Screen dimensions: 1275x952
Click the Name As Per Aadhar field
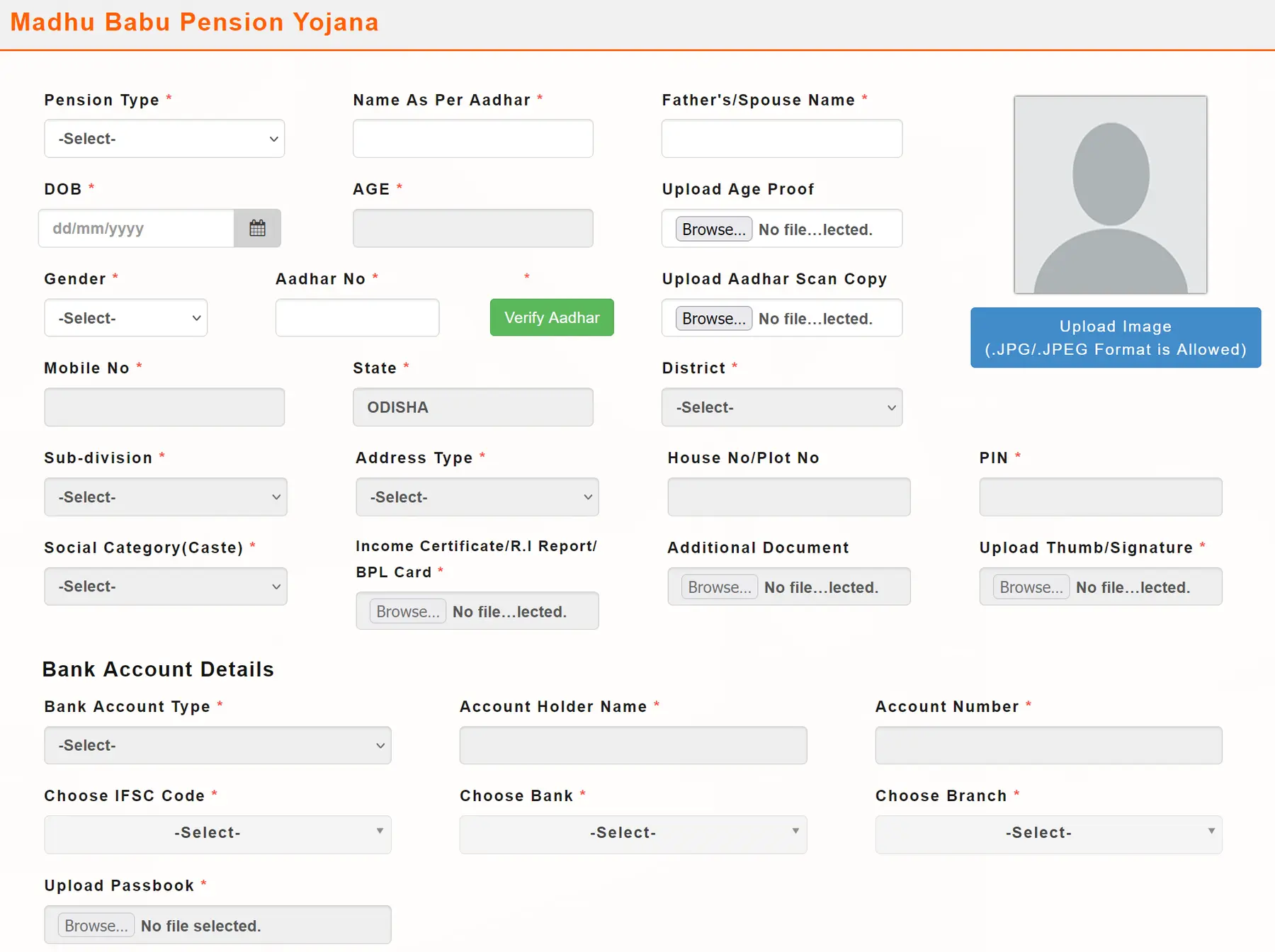click(x=472, y=138)
